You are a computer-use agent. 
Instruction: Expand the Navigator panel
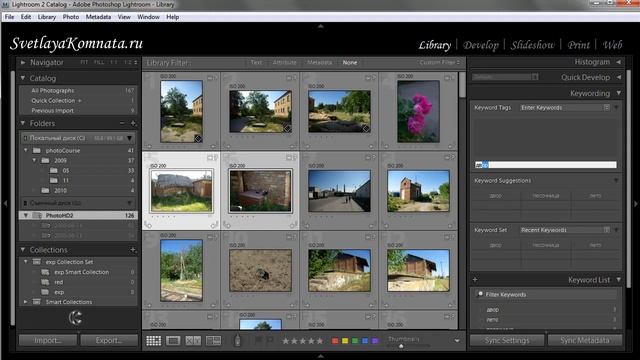(x=23, y=62)
